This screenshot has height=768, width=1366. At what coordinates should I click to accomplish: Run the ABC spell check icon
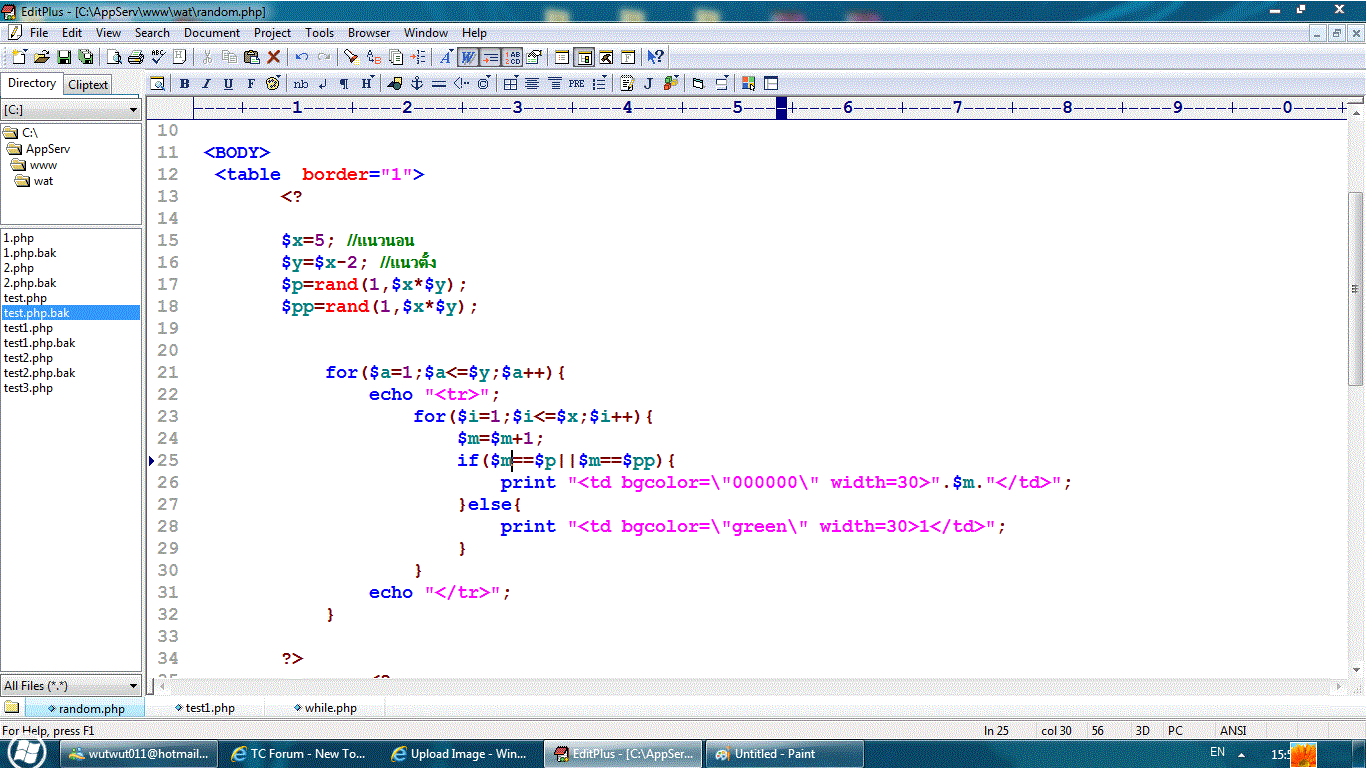158,57
